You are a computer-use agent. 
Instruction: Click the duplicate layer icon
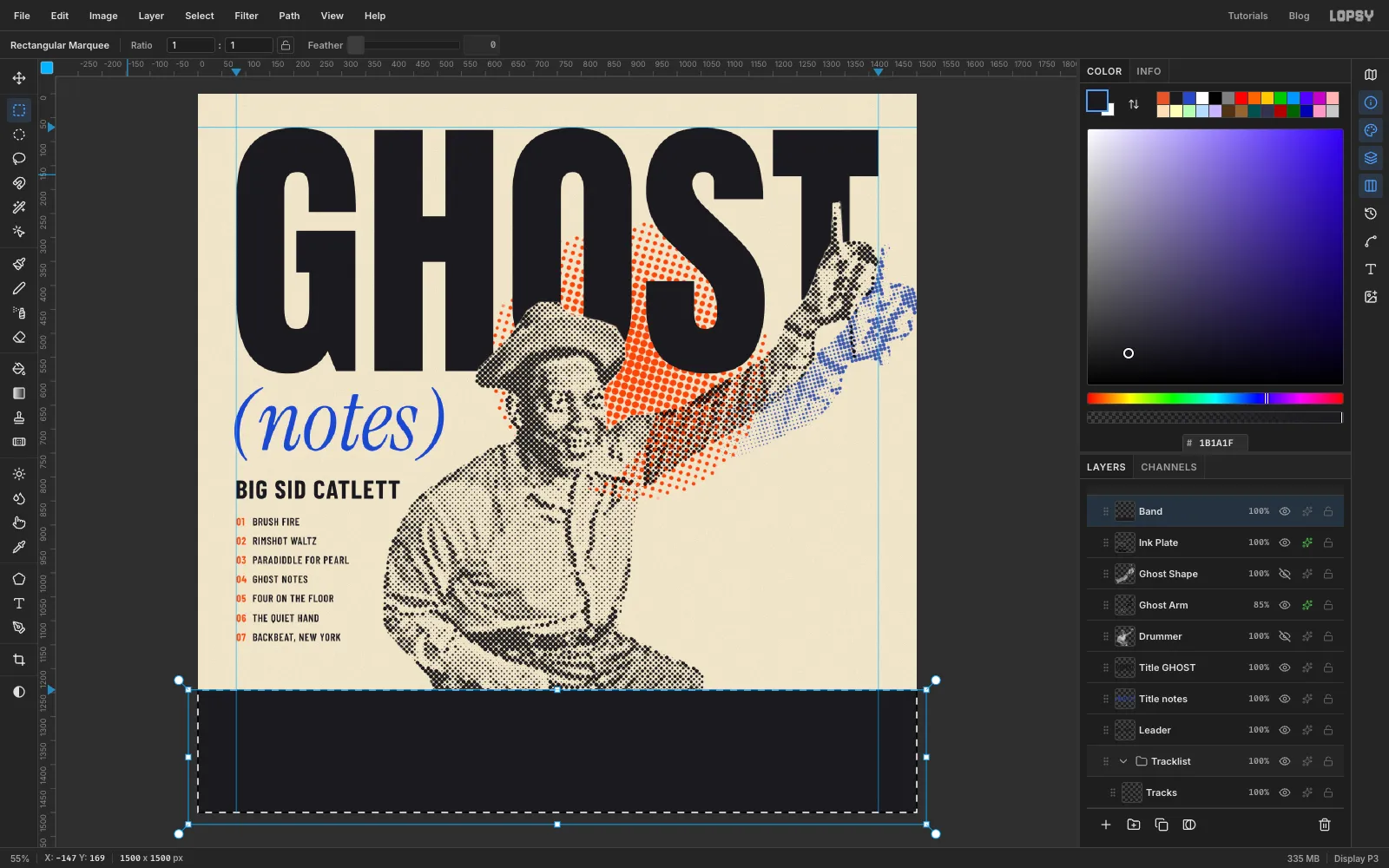pos(1162,825)
